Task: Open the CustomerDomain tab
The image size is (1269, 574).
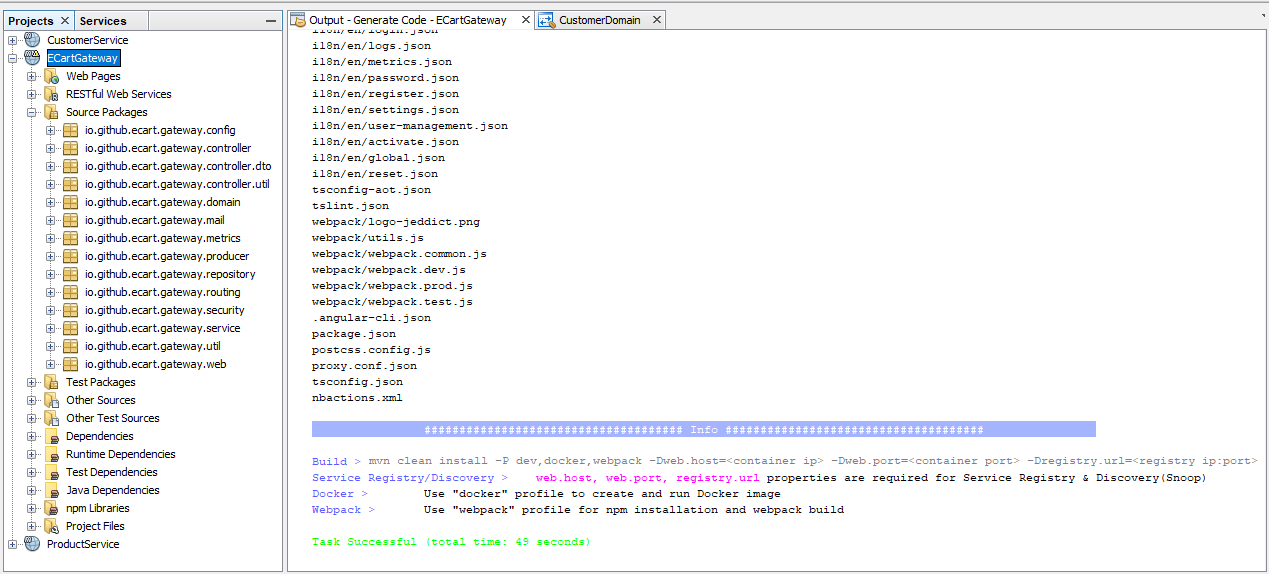Action: tap(600, 19)
